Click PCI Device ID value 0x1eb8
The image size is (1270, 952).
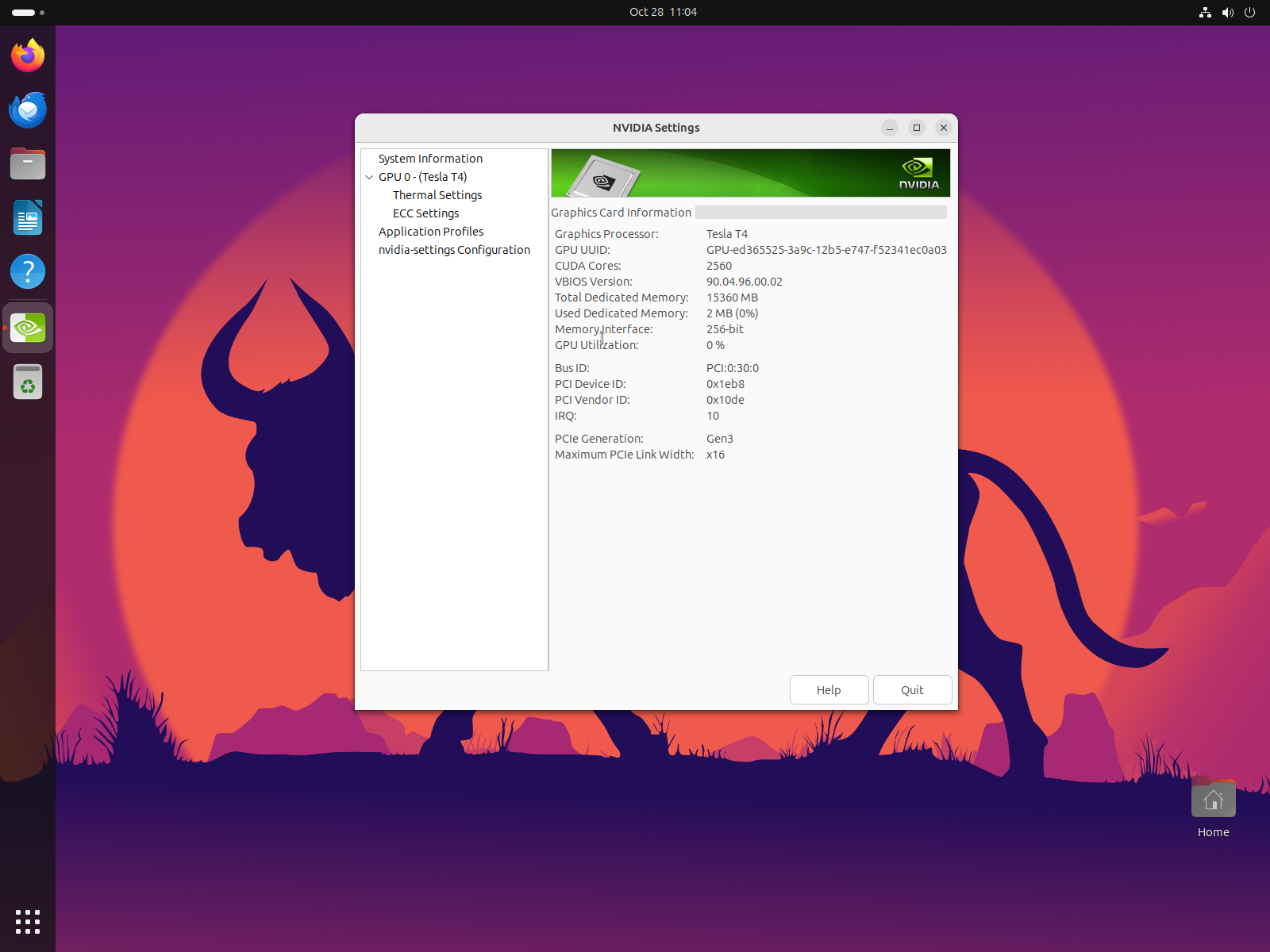click(725, 384)
